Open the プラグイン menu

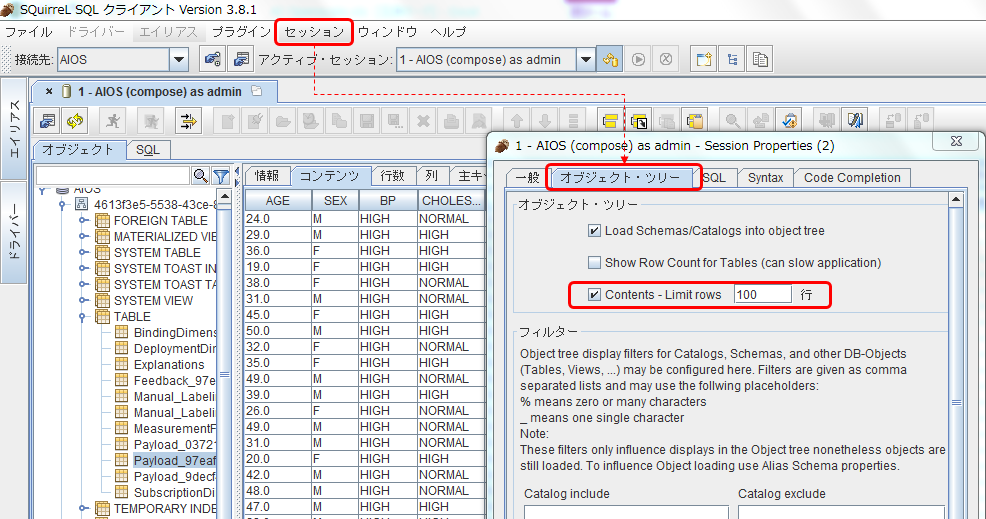point(240,31)
